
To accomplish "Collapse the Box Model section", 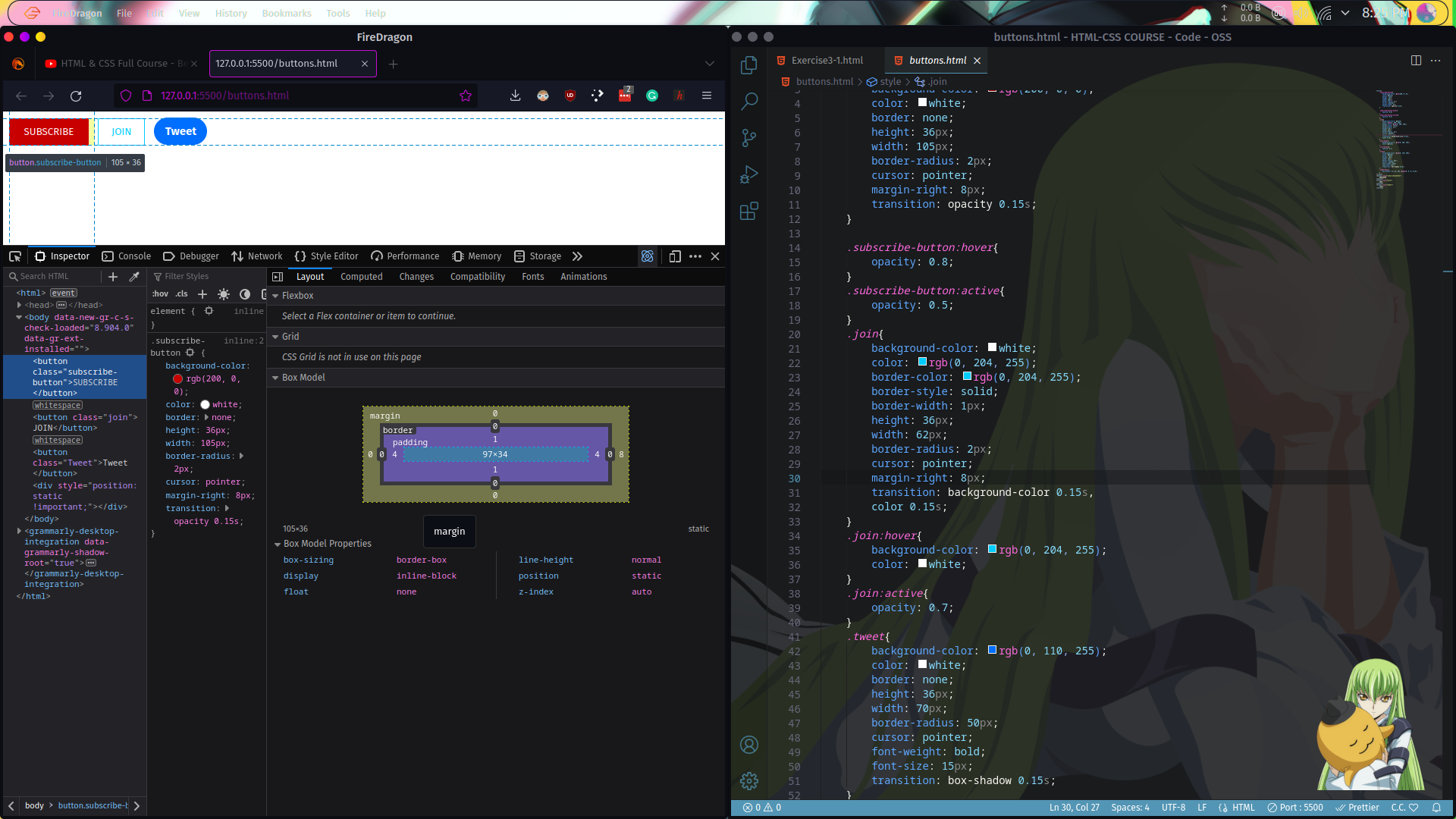I will point(276,377).
